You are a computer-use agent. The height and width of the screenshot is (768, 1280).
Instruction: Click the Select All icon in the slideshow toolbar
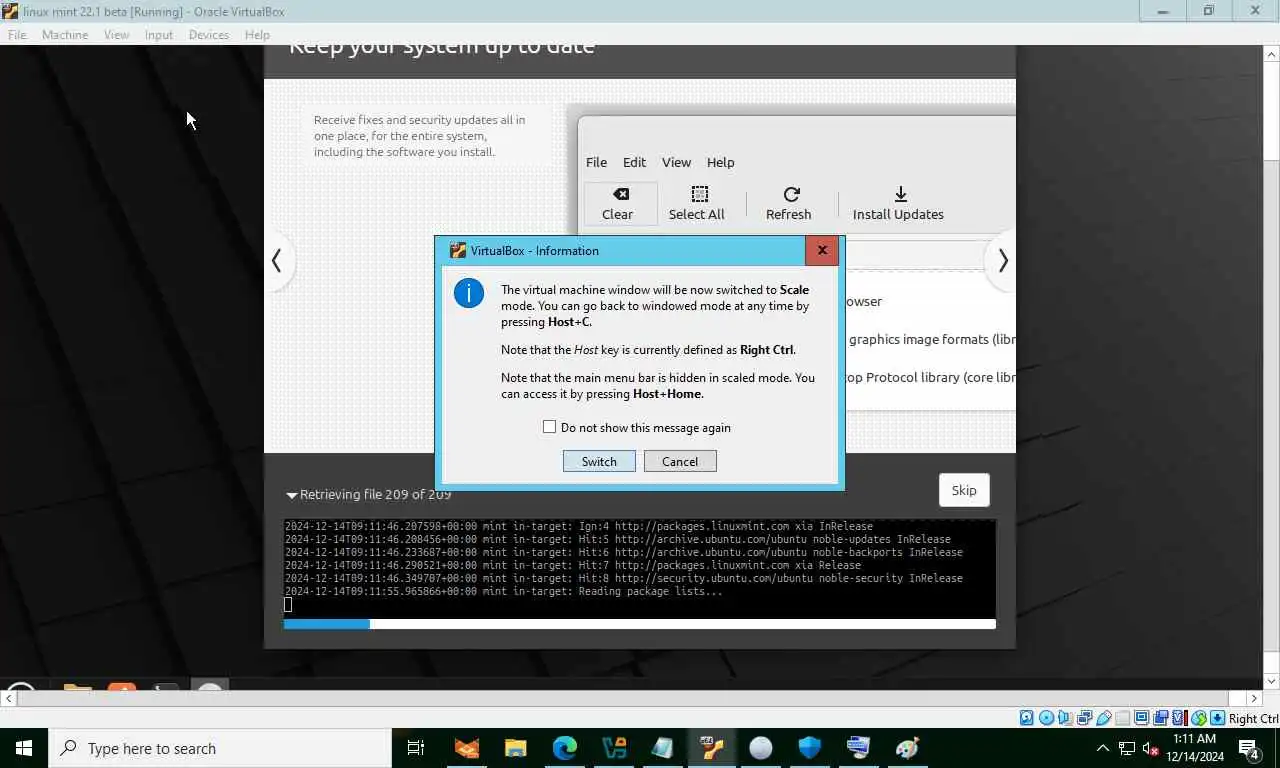click(699, 194)
